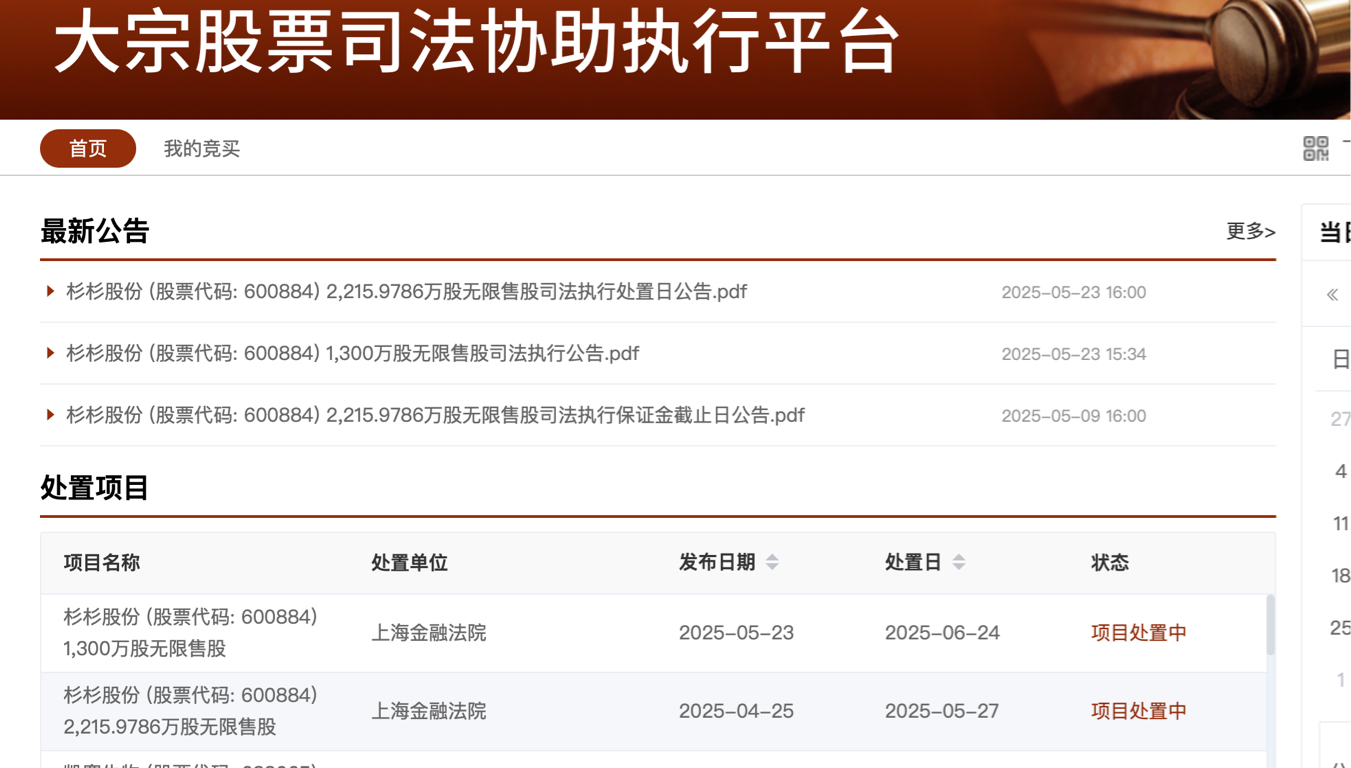Click the 项目名称 column header
Image resolution: width=1351 pixels, height=768 pixels.
tap(102, 562)
